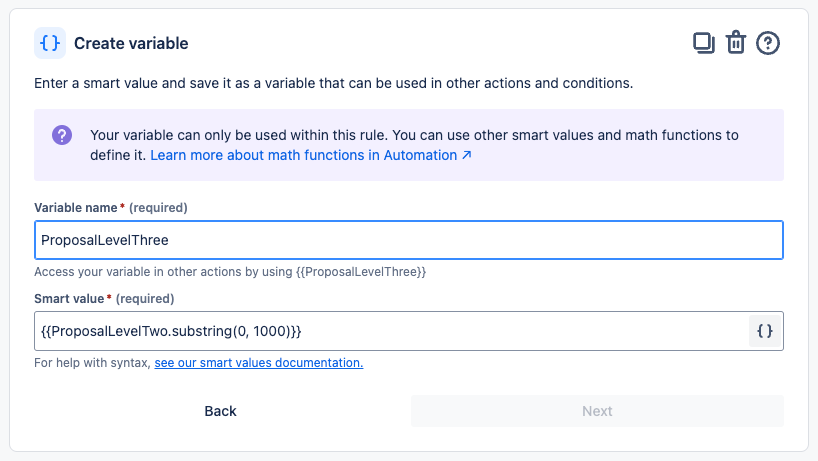The width and height of the screenshot is (818, 461).
Task: Open the smart values documentation link
Action: click(258, 363)
